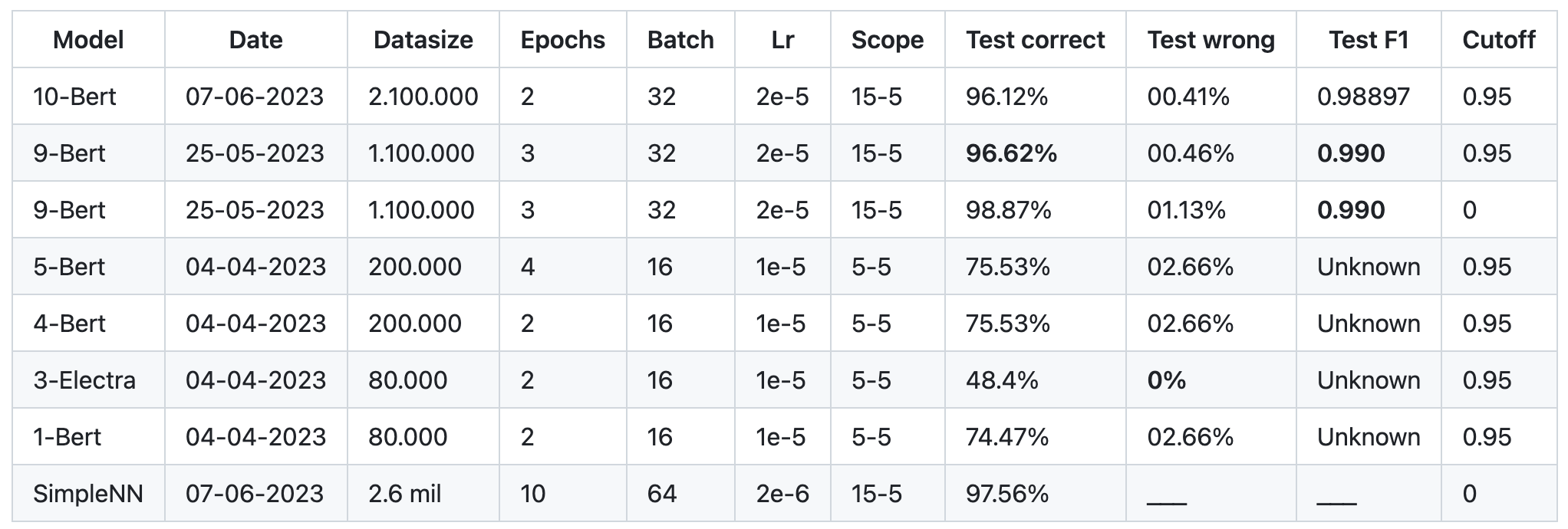Select the Cutoff column header
Screen dimensions: 1568x529
tap(1498, 40)
